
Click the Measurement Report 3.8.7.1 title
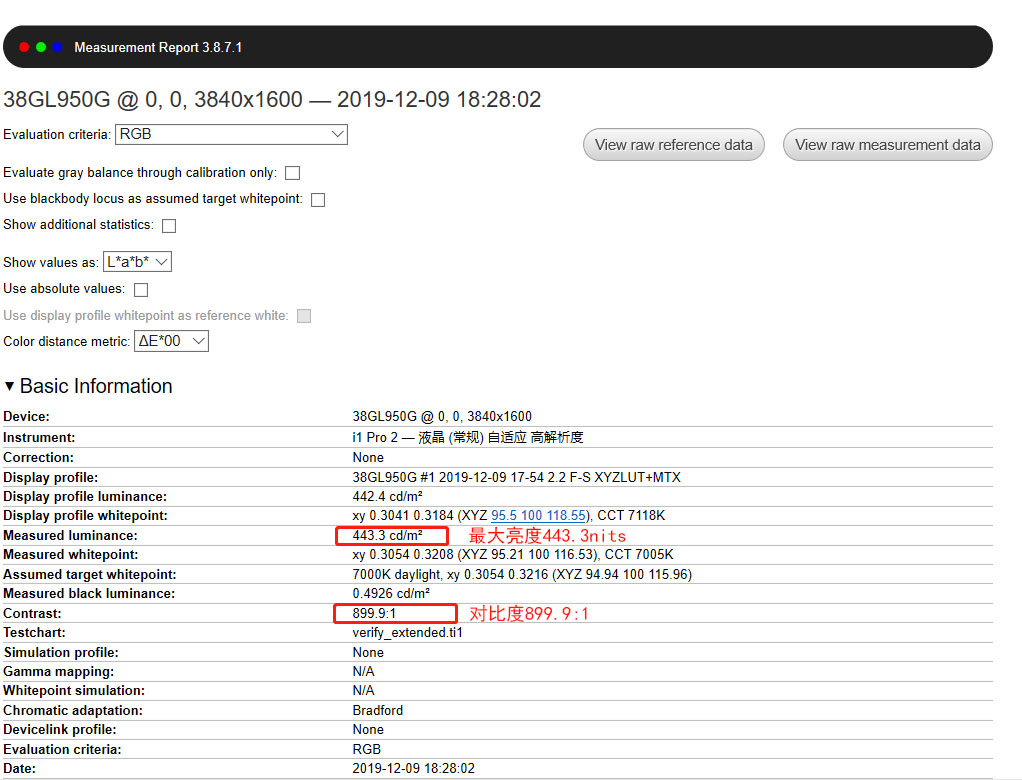158,48
